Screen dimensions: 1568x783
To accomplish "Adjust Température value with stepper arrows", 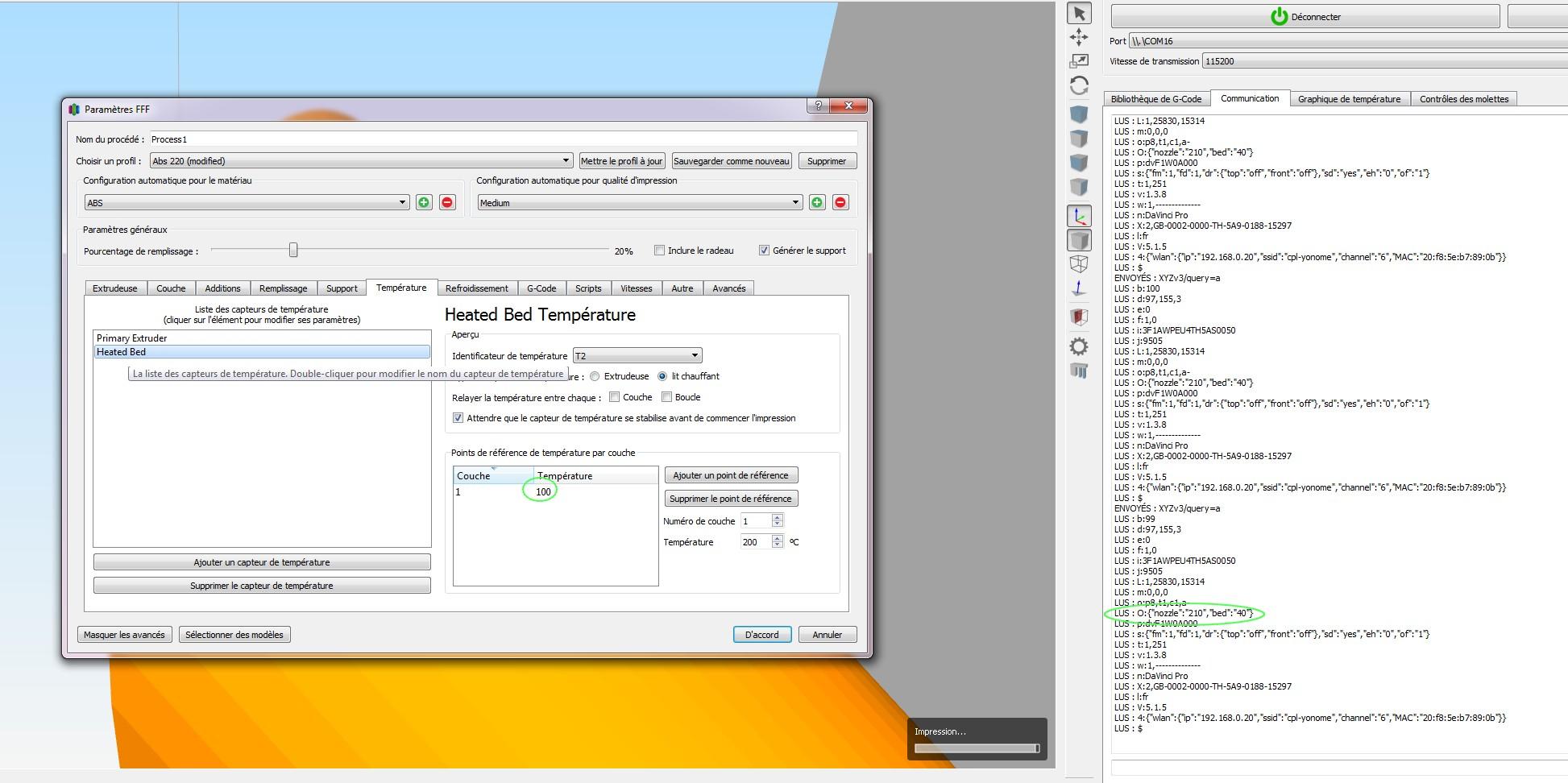I will click(778, 542).
